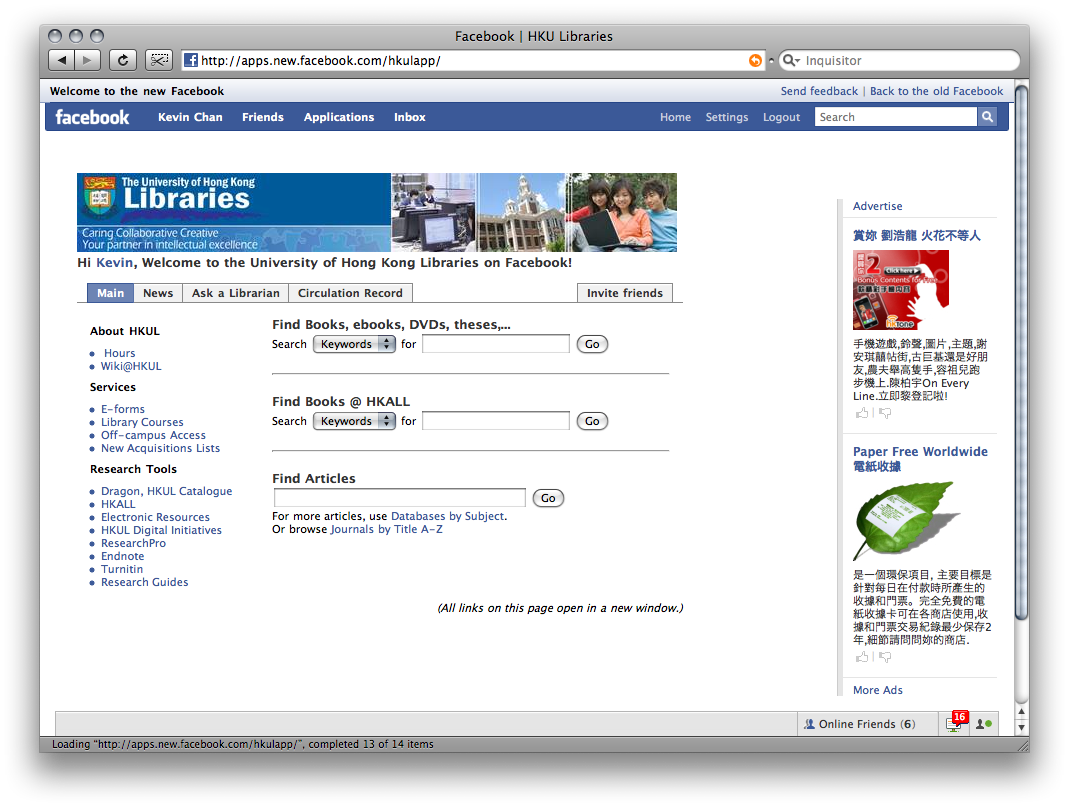Open Keywords dropdown under Find Books, ebooks

pos(354,344)
